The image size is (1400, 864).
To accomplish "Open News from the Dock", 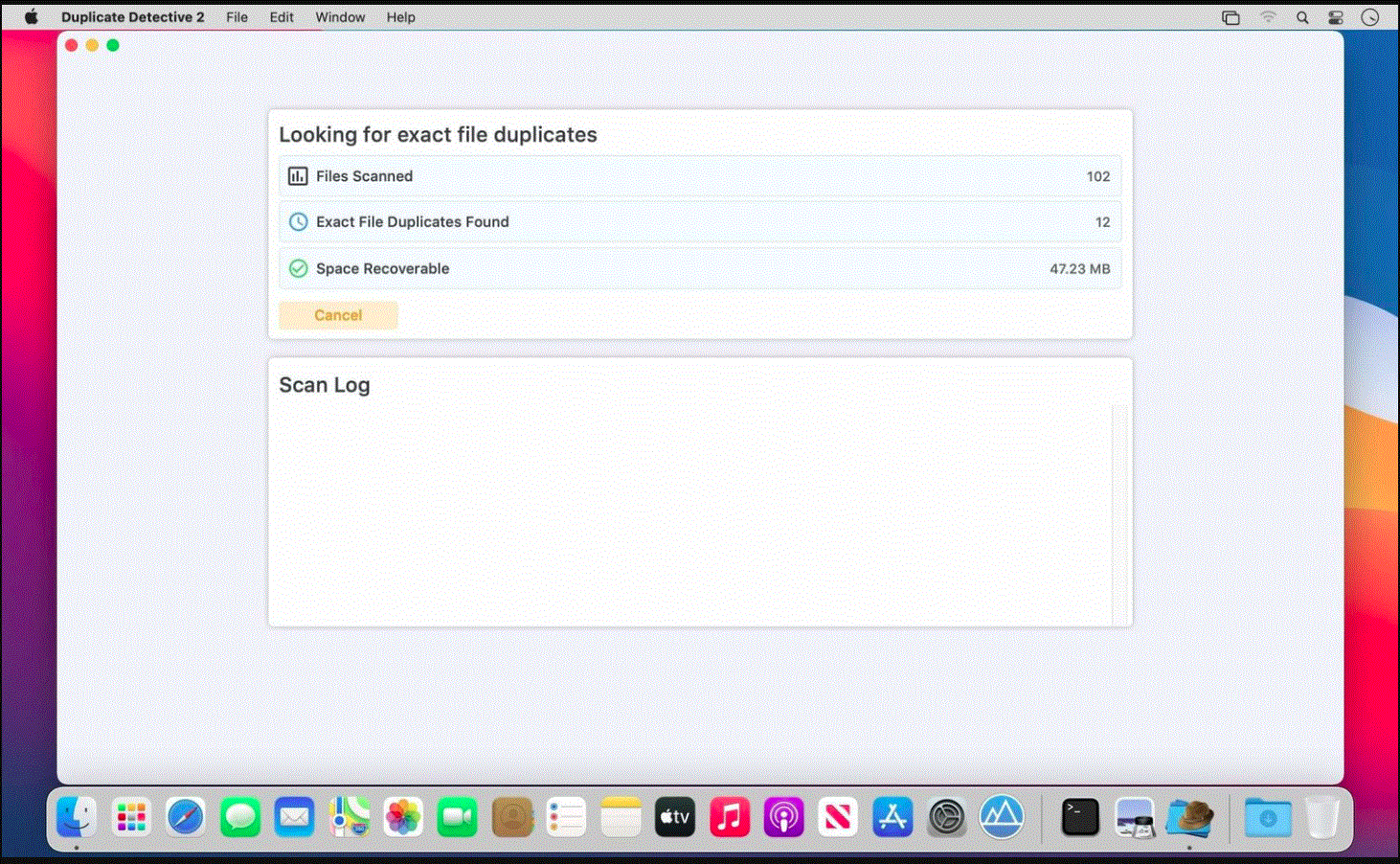I will coord(838,818).
